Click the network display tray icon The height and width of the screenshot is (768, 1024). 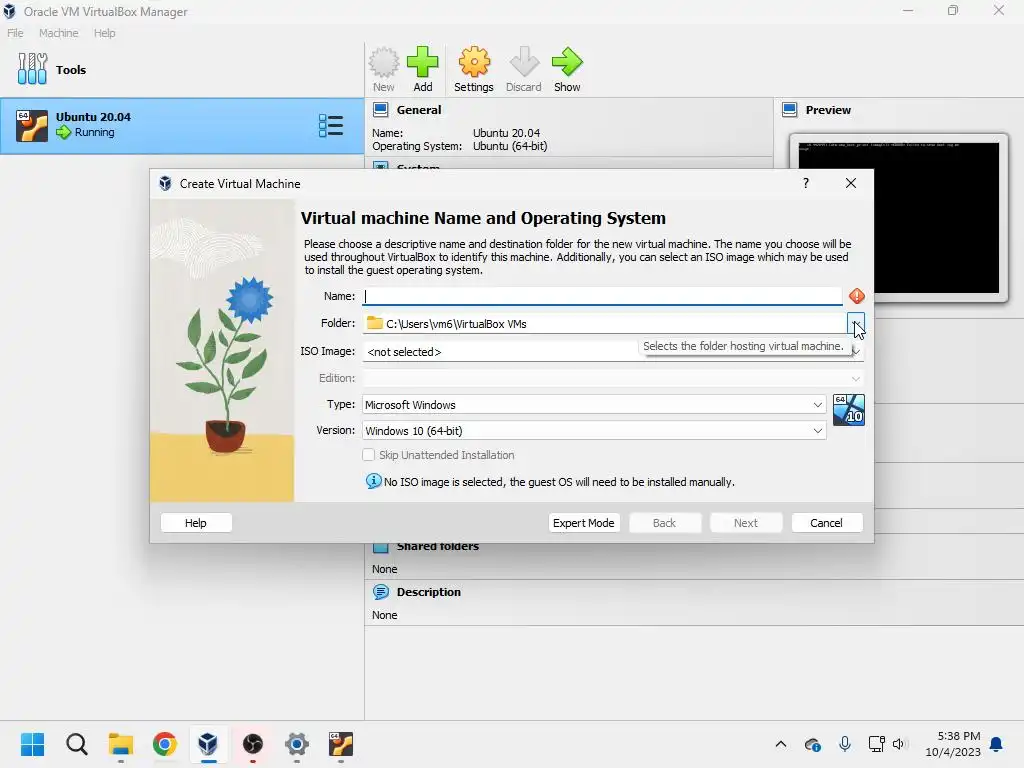click(x=876, y=744)
